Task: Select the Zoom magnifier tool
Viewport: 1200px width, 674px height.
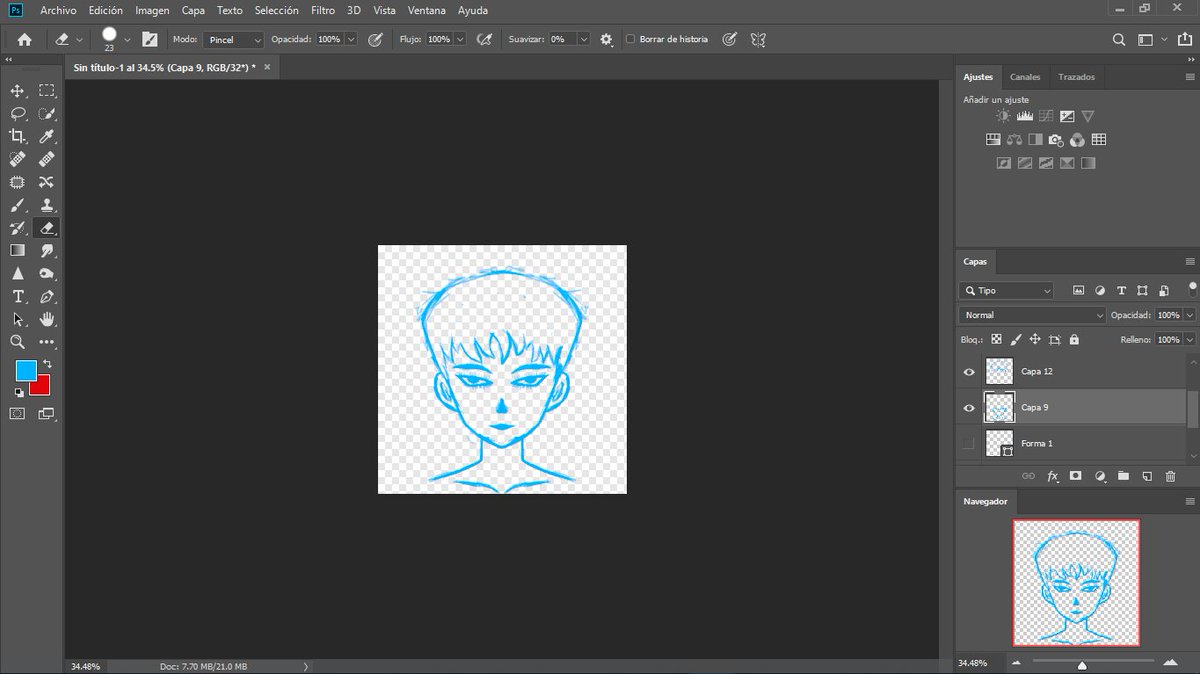Action: click(x=17, y=342)
